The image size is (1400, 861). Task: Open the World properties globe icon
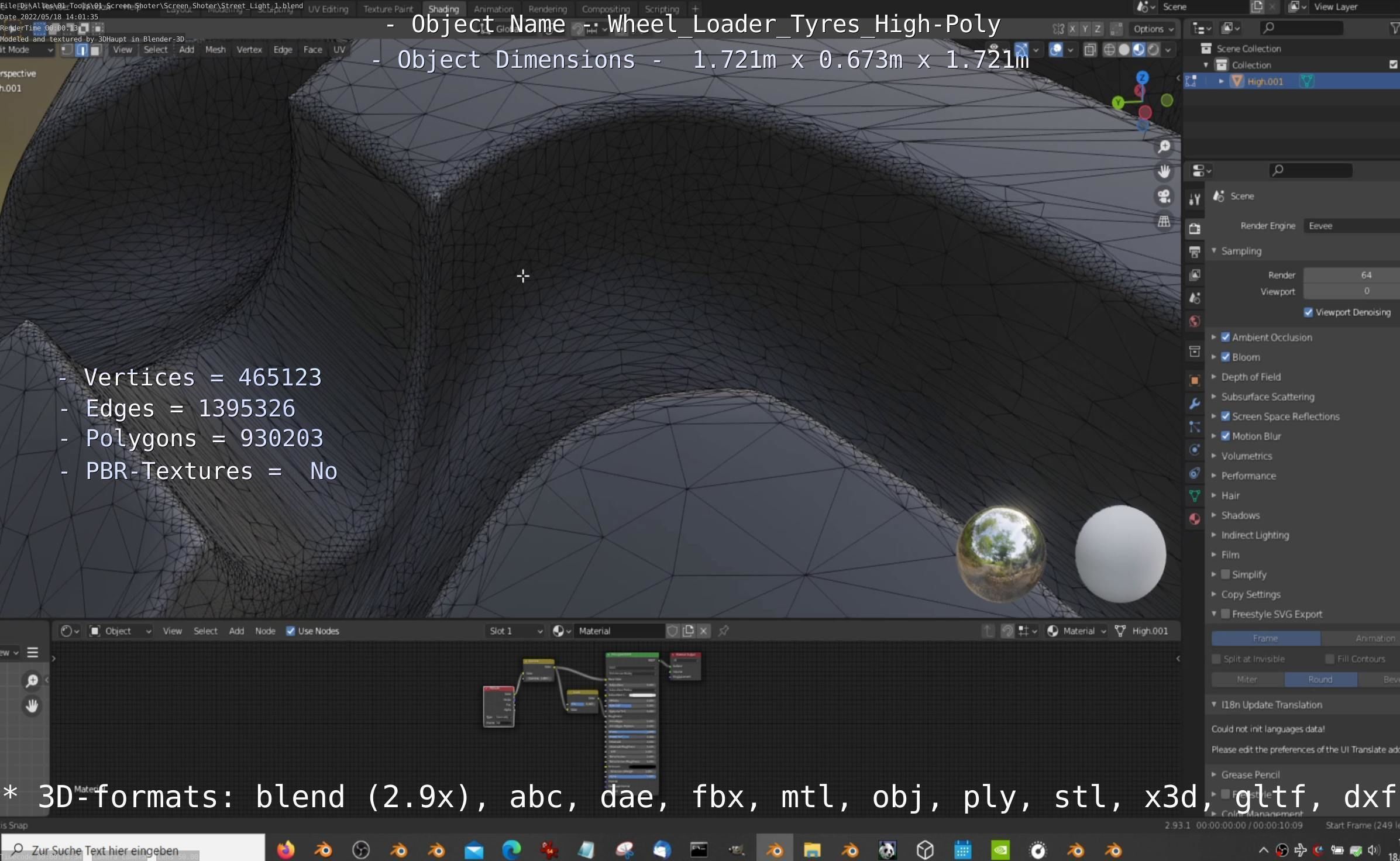pyautogui.click(x=1195, y=321)
